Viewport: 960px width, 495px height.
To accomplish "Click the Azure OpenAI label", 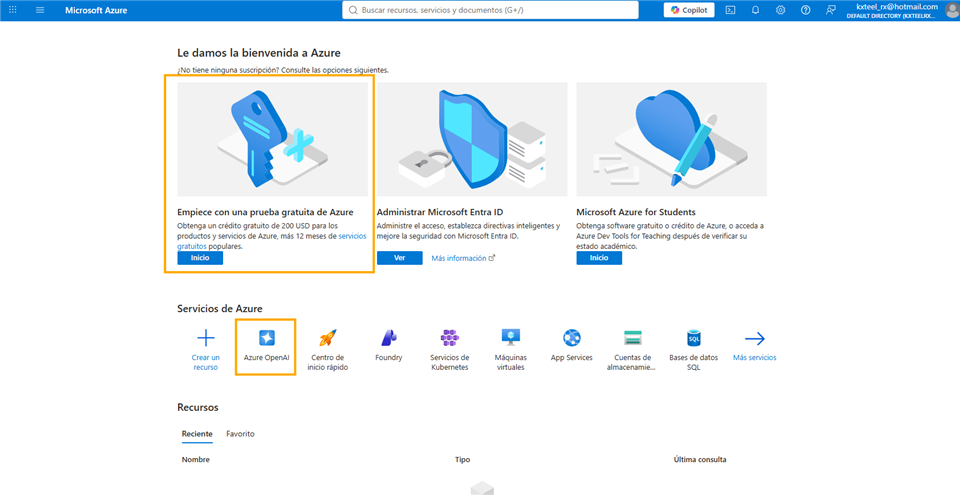I will (267, 358).
